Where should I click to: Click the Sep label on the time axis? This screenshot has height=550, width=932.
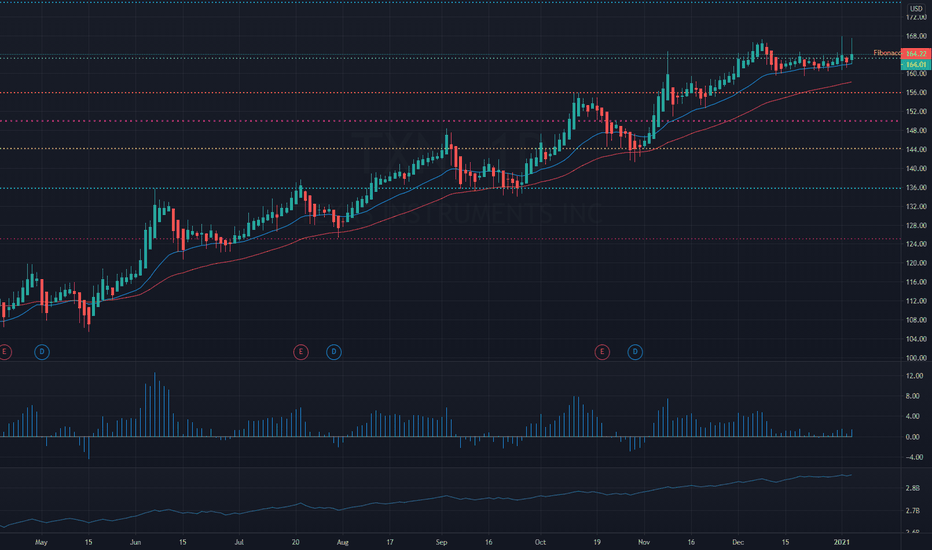pyautogui.click(x=441, y=542)
